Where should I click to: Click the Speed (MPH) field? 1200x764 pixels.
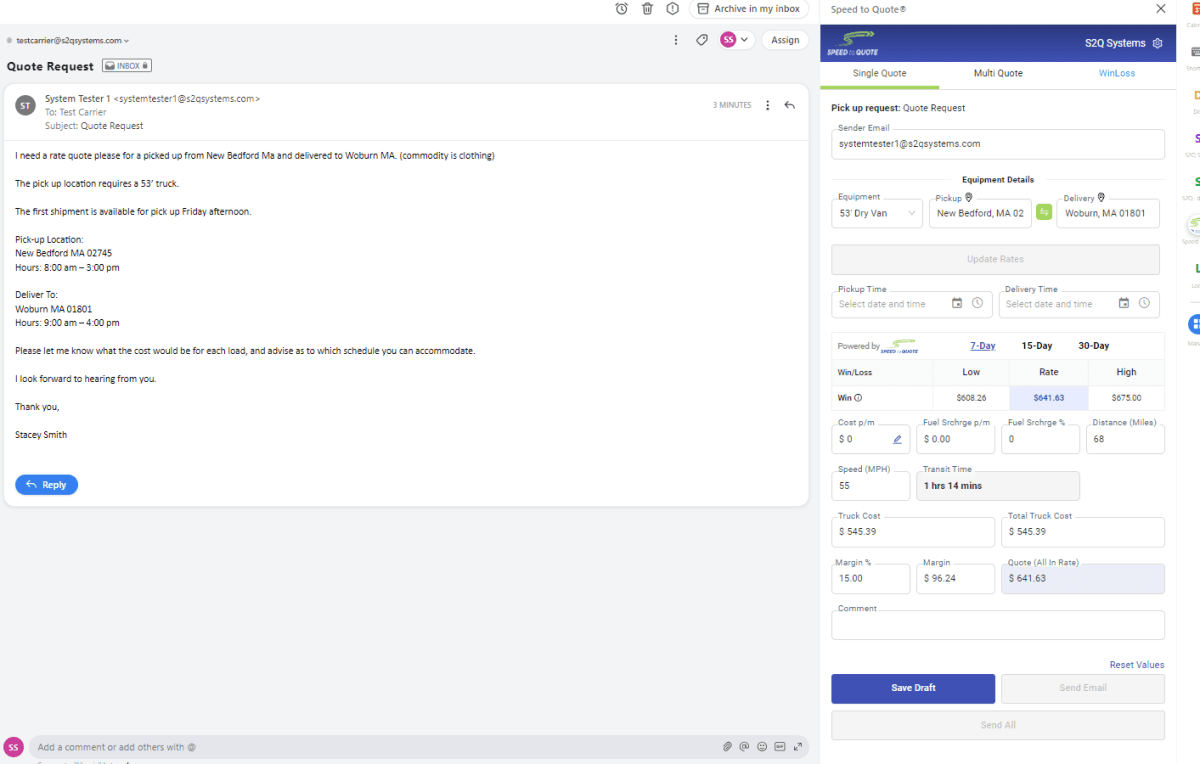[871, 486]
